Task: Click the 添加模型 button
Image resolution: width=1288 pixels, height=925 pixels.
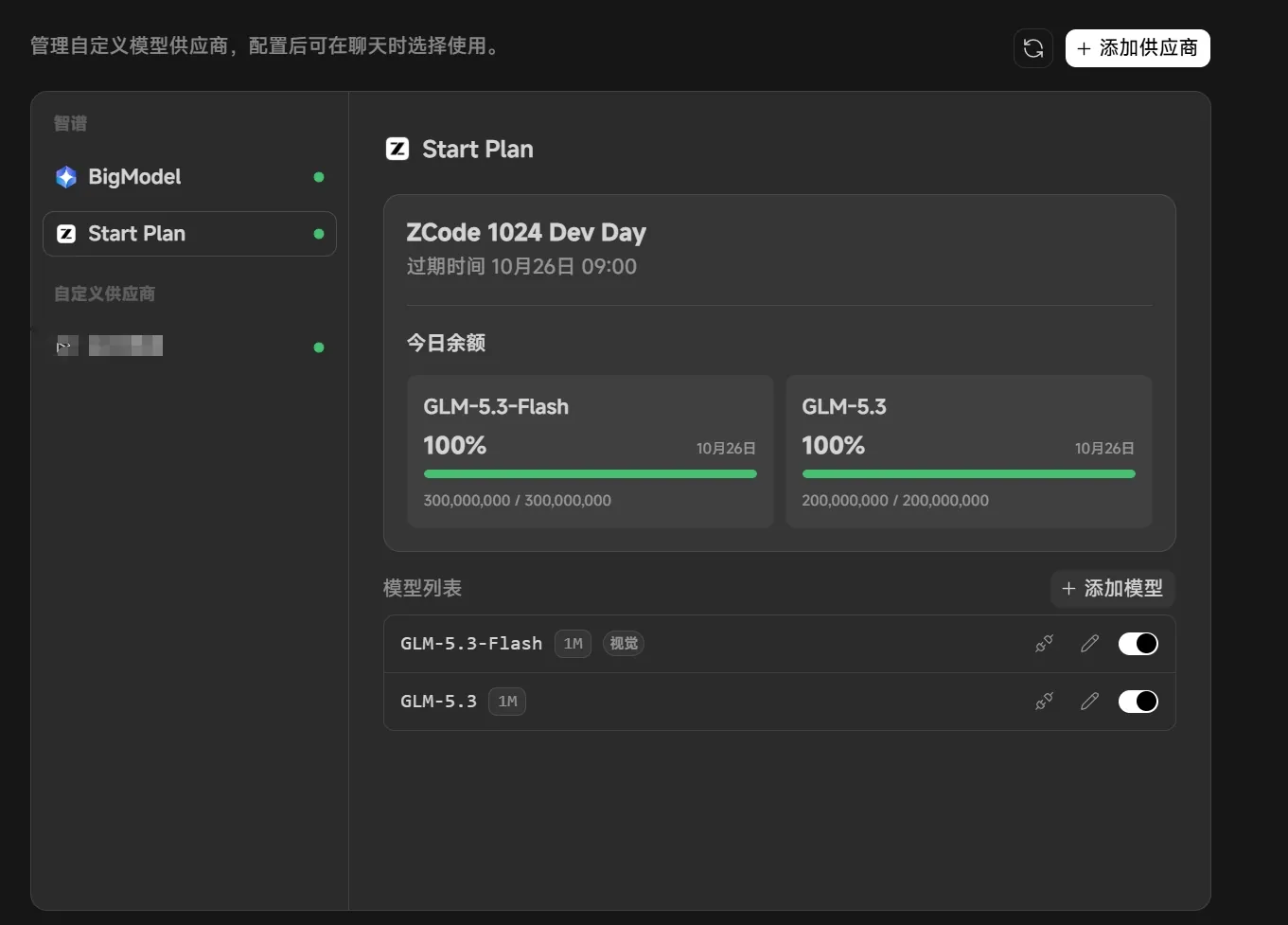Action: 1113,589
